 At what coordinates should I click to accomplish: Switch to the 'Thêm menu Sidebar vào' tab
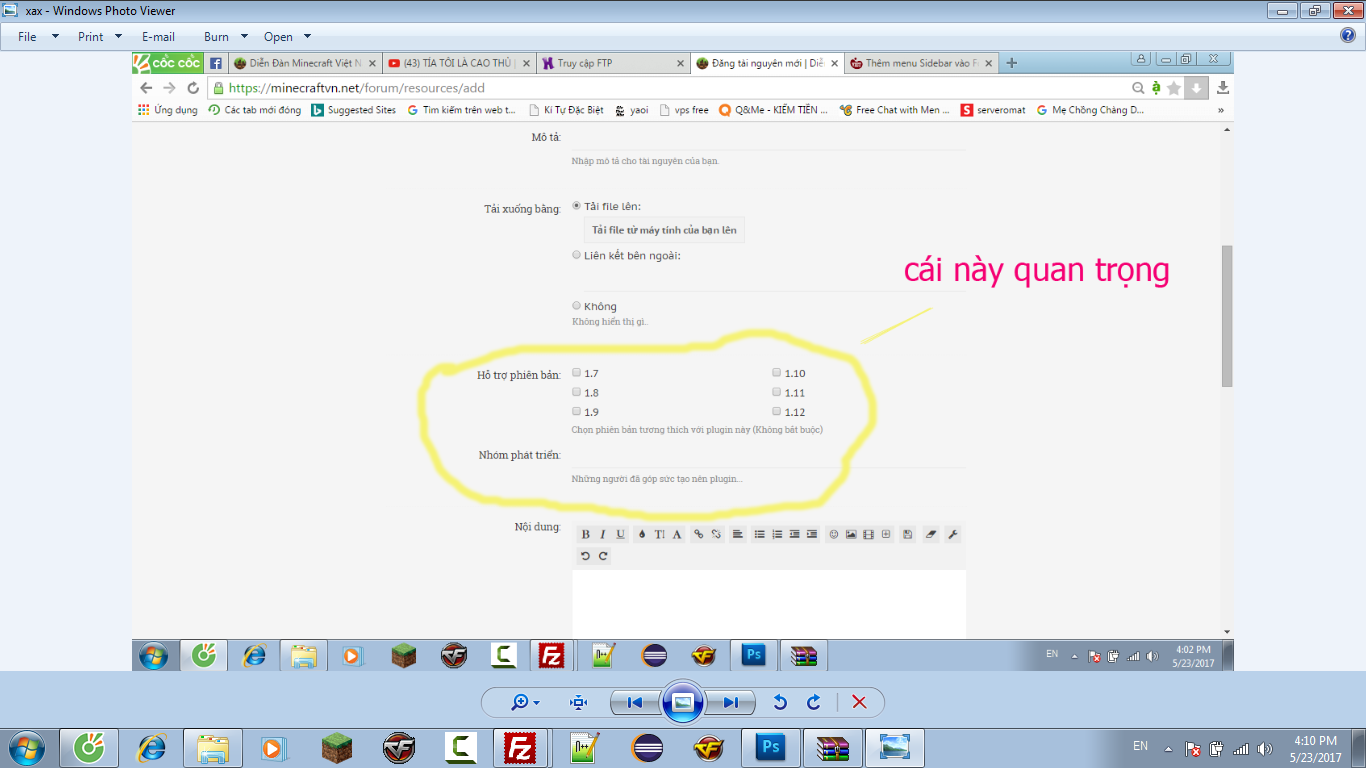pyautogui.click(x=920, y=63)
